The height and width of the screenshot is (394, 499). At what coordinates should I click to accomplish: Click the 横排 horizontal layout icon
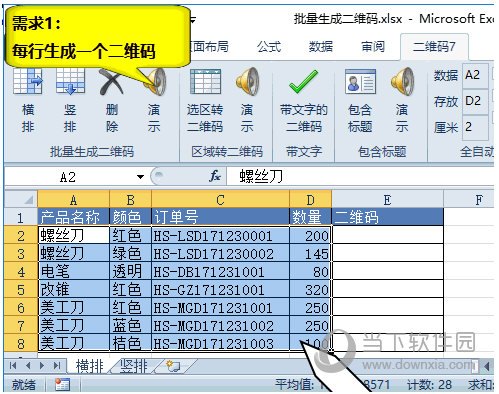click(27, 81)
